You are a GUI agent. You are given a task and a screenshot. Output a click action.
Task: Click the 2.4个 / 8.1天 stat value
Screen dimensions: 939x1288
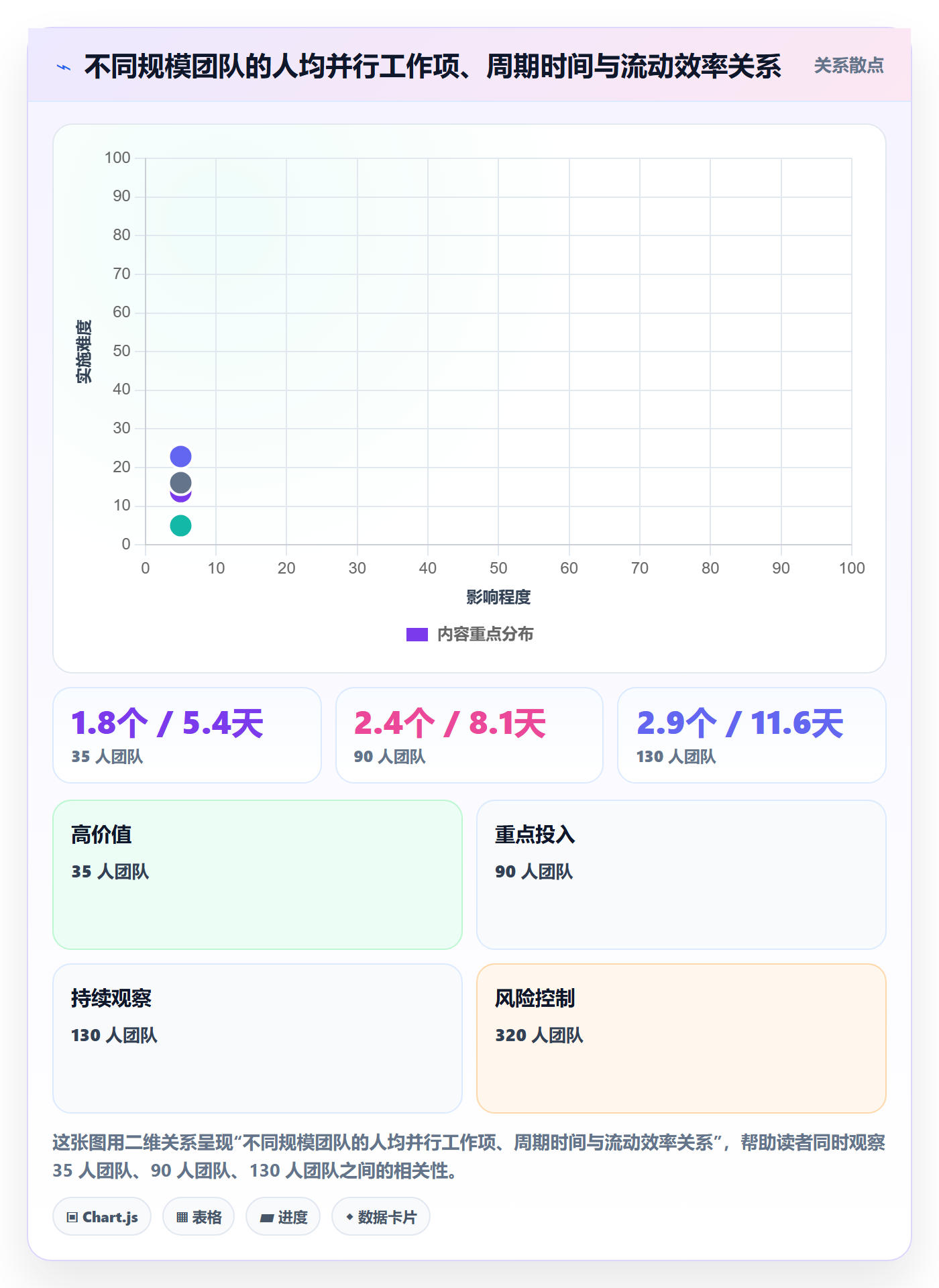pyautogui.click(x=450, y=724)
